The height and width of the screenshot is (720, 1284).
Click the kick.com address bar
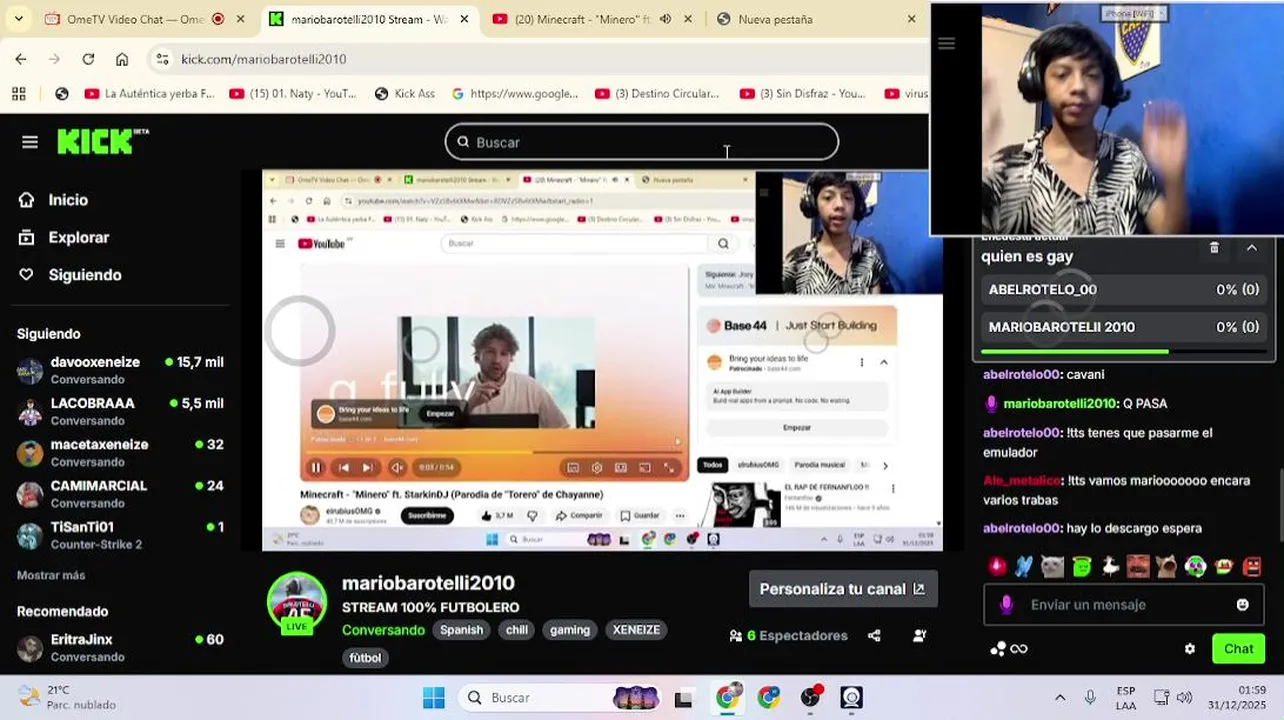[540, 59]
